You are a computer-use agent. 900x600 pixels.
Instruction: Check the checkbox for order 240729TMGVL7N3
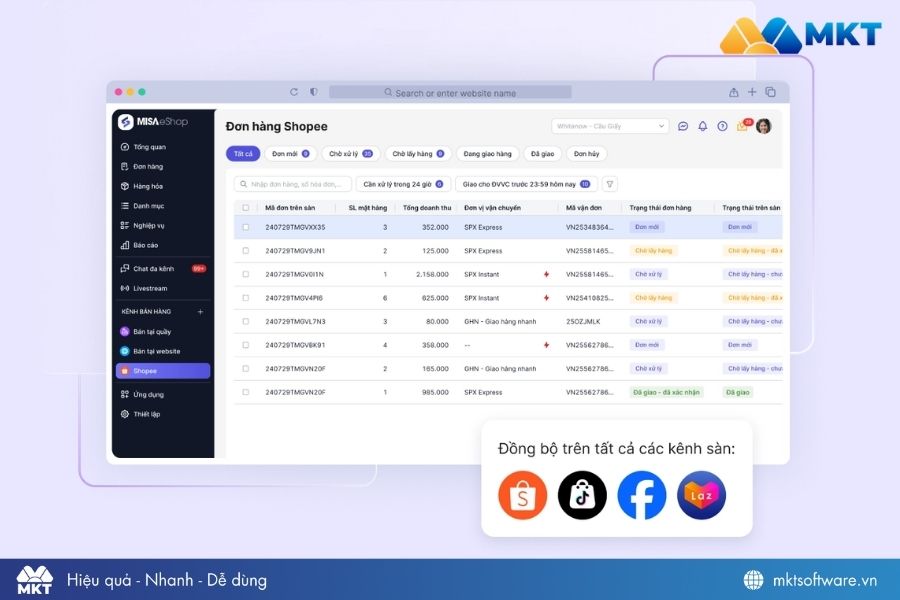(245, 321)
